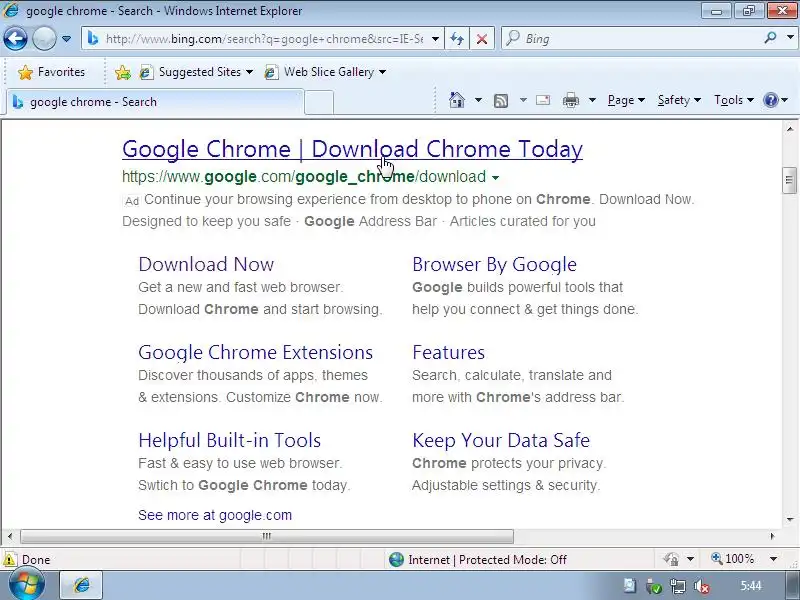800x600 pixels.
Task: Click the Ad label beside description
Action: click(x=132, y=201)
